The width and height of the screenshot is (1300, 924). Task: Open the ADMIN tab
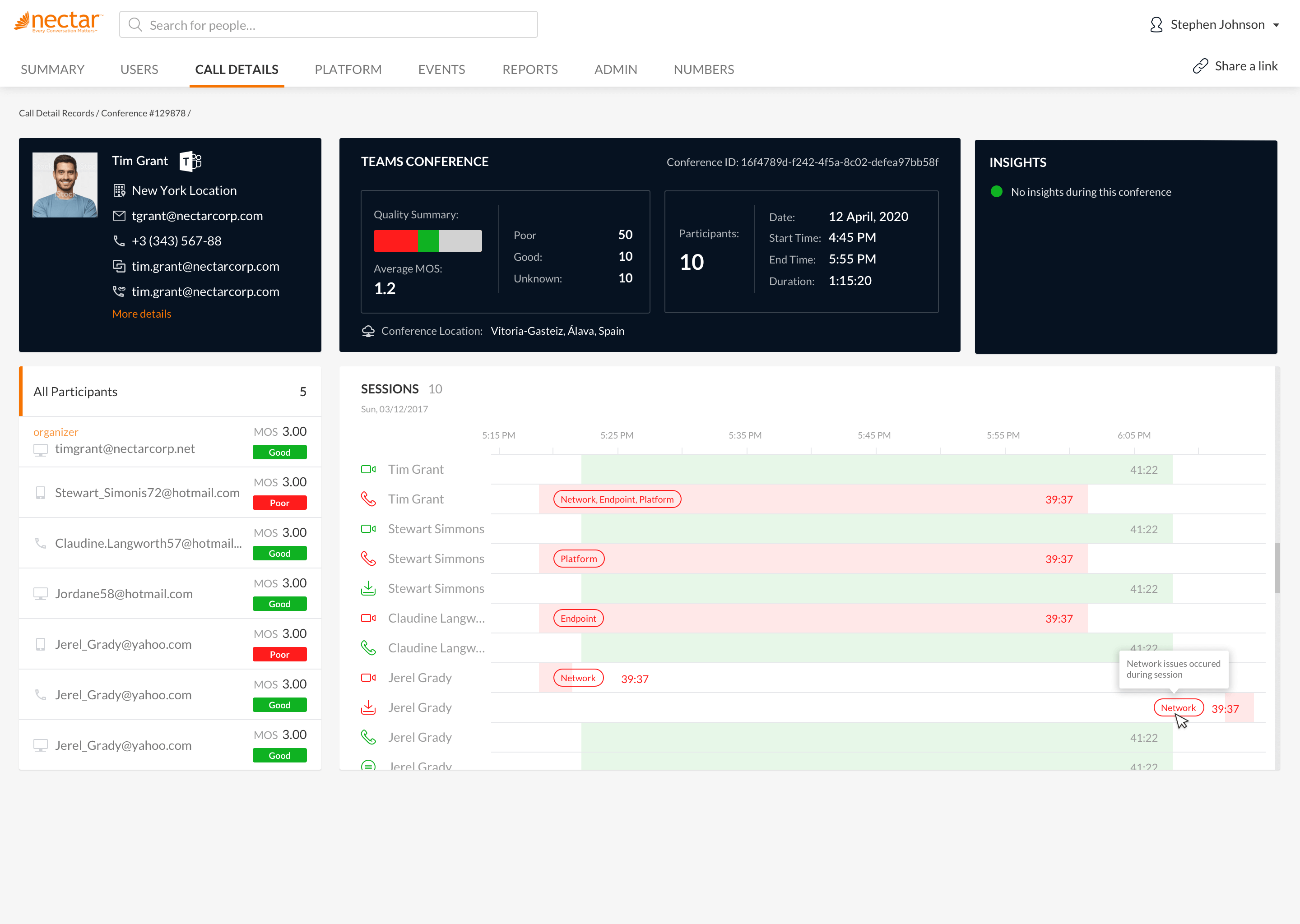click(616, 69)
